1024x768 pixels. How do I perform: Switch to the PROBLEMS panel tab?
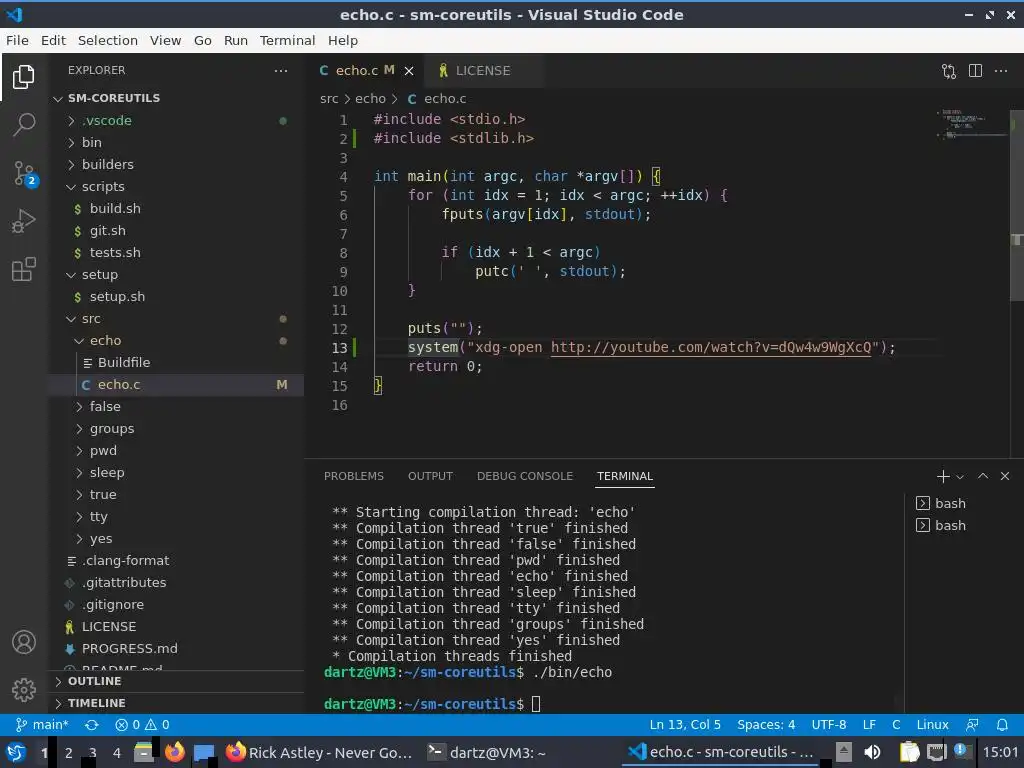coord(354,476)
